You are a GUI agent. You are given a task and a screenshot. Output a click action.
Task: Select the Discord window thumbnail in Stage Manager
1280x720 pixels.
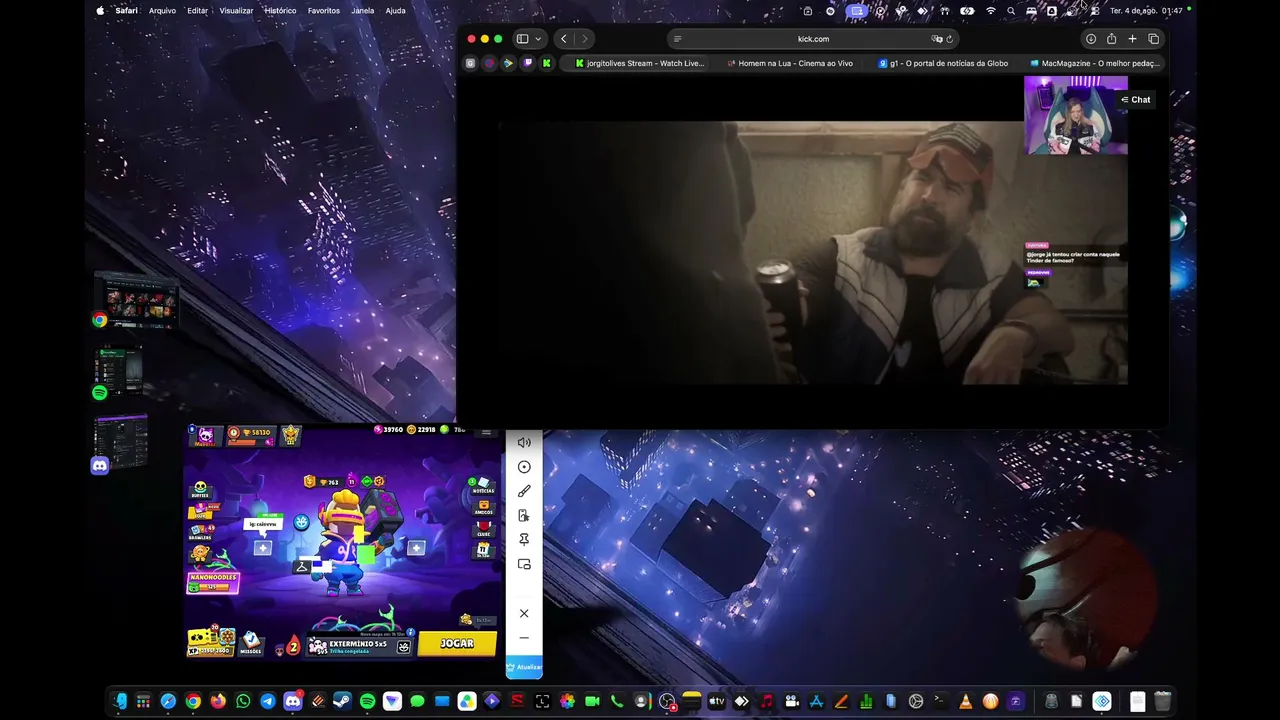(x=121, y=443)
